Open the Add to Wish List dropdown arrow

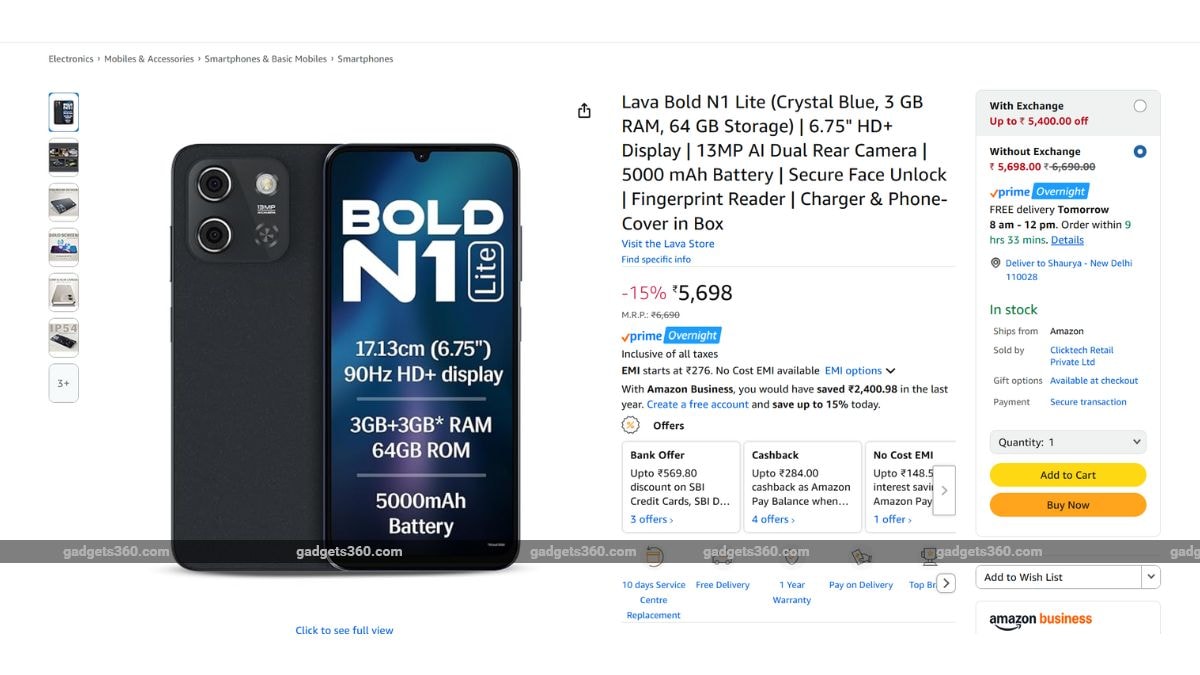point(1151,577)
